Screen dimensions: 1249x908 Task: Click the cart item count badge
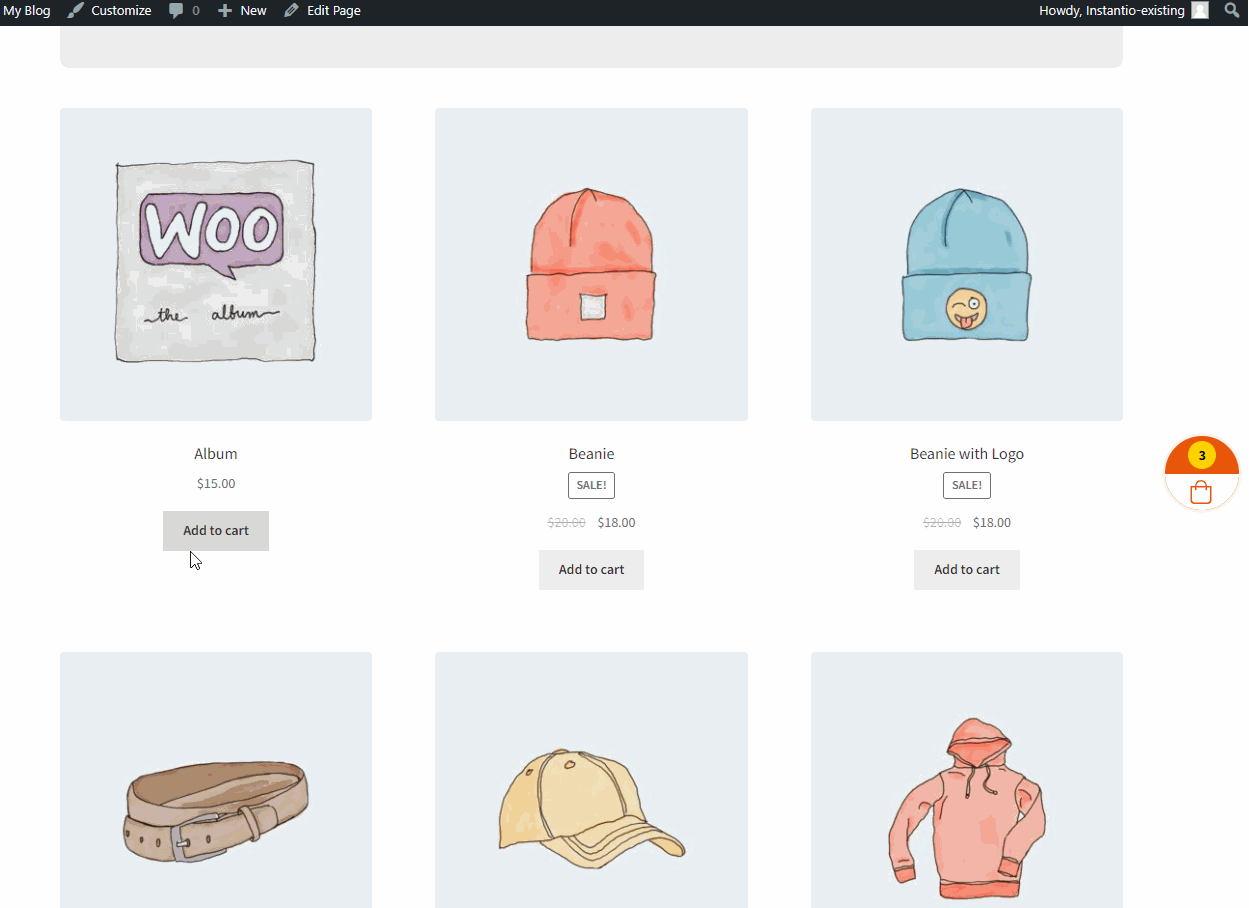[x=1202, y=455]
